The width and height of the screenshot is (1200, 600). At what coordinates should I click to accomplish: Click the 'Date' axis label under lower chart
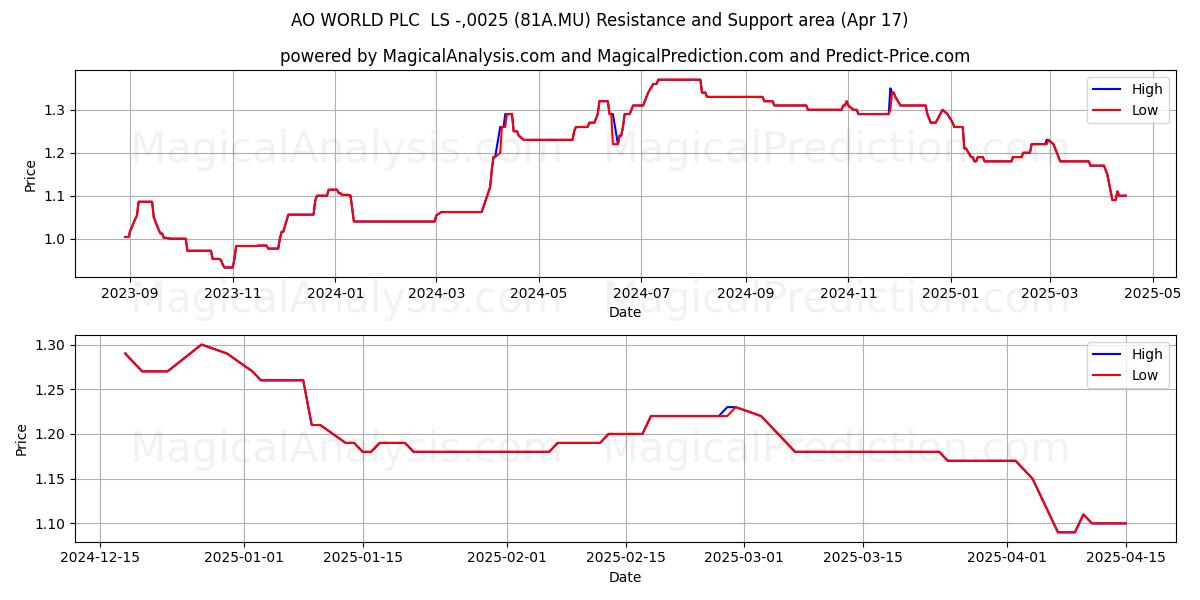point(625,577)
